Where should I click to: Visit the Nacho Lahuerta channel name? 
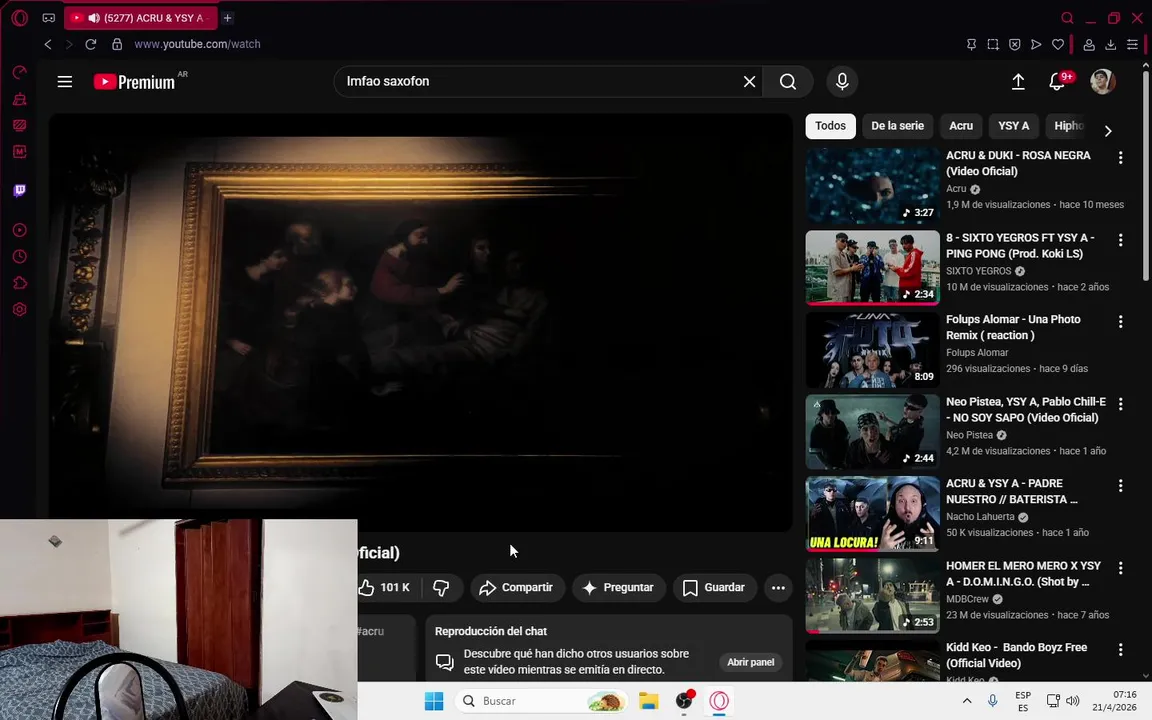(x=980, y=516)
